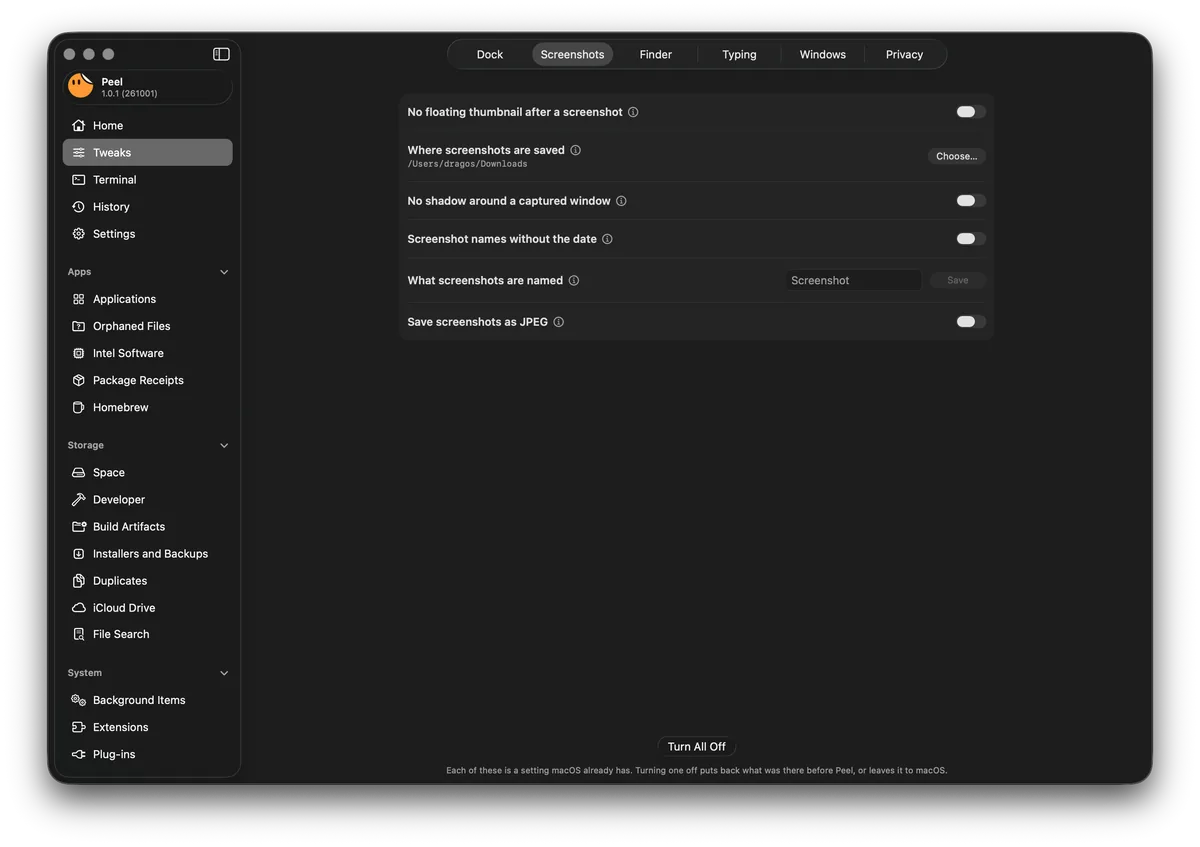The height and width of the screenshot is (847, 1200).
Task: Click the Developer hammer icon
Action: point(79,499)
